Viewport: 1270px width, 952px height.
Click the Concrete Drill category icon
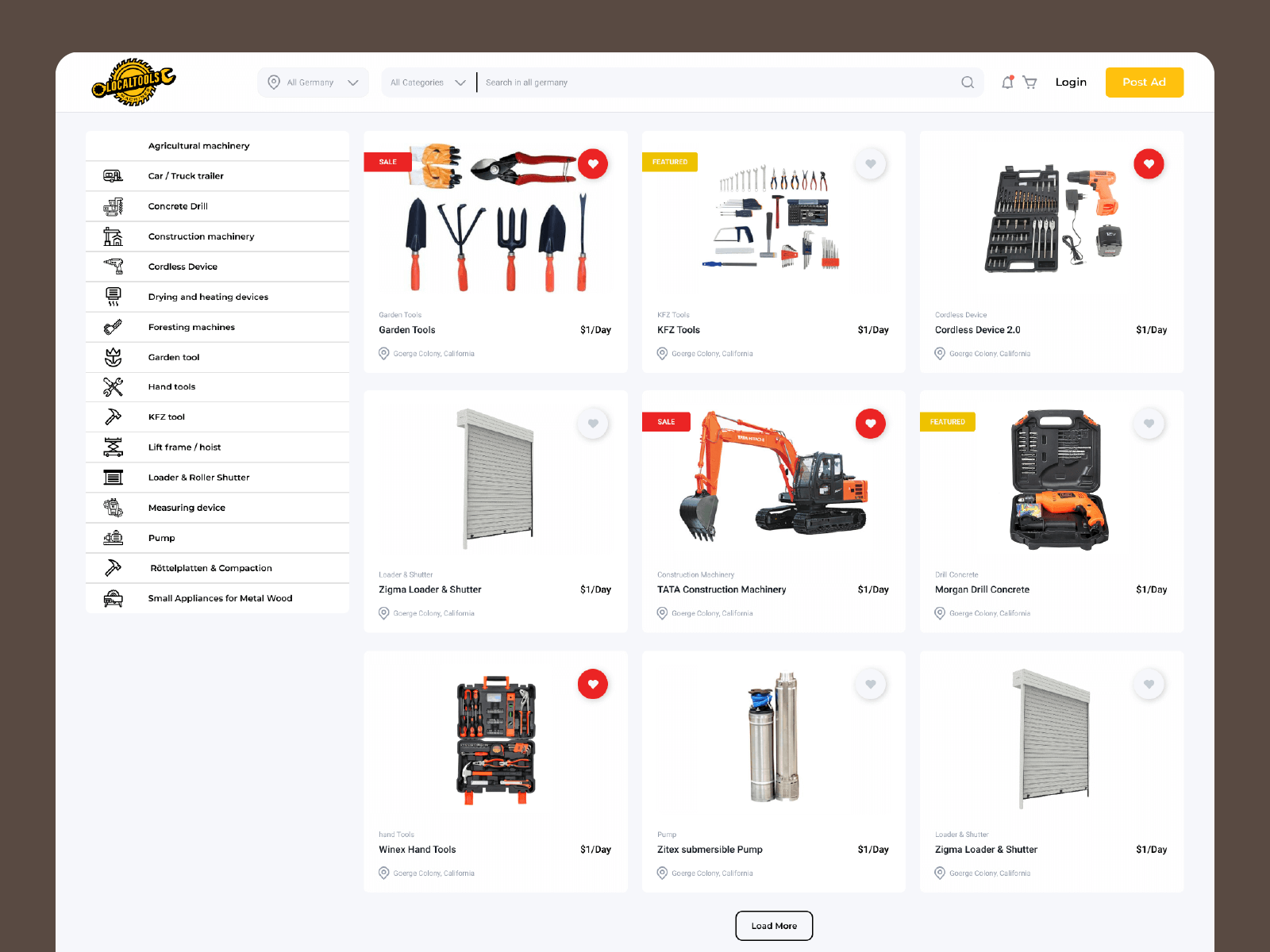114,206
